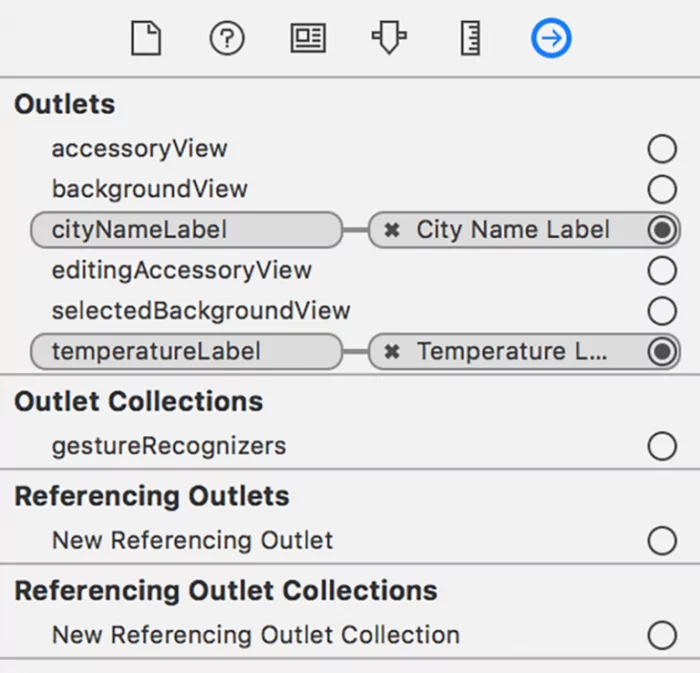Screen dimensions: 700x673
Task: Click the City Name Label destination
Action: [x=512, y=230]
